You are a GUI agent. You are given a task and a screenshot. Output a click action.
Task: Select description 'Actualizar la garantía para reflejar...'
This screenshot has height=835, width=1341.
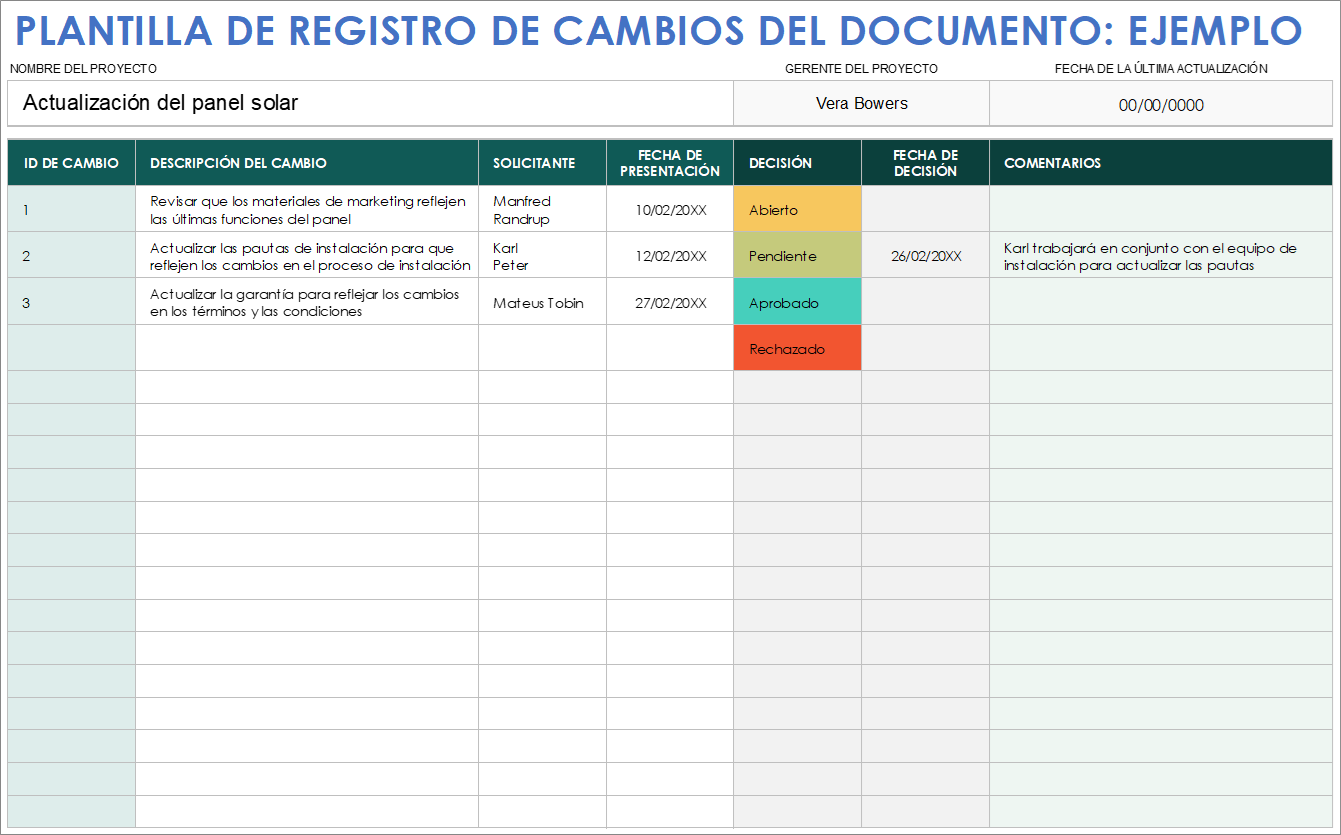click(x=307, y=302)
